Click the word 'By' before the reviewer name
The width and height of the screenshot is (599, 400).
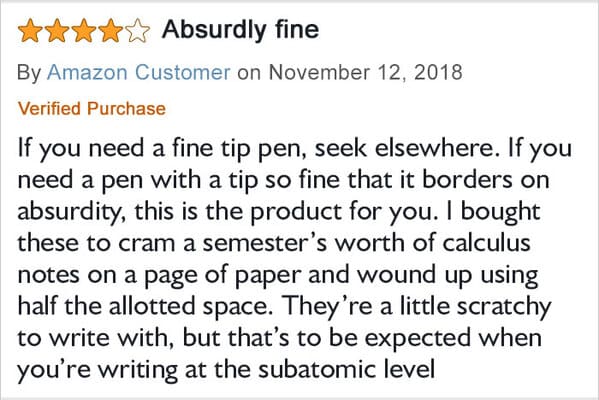click(29, 73)
